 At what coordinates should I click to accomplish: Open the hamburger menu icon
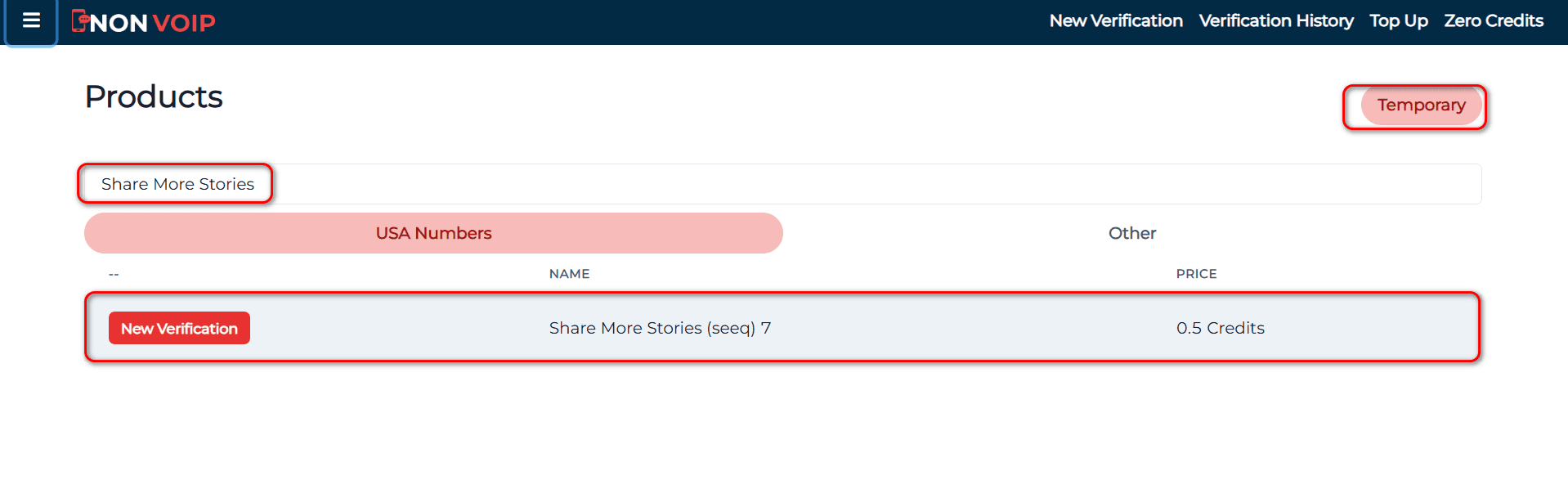pyautogui.click(x=31, y=20)
